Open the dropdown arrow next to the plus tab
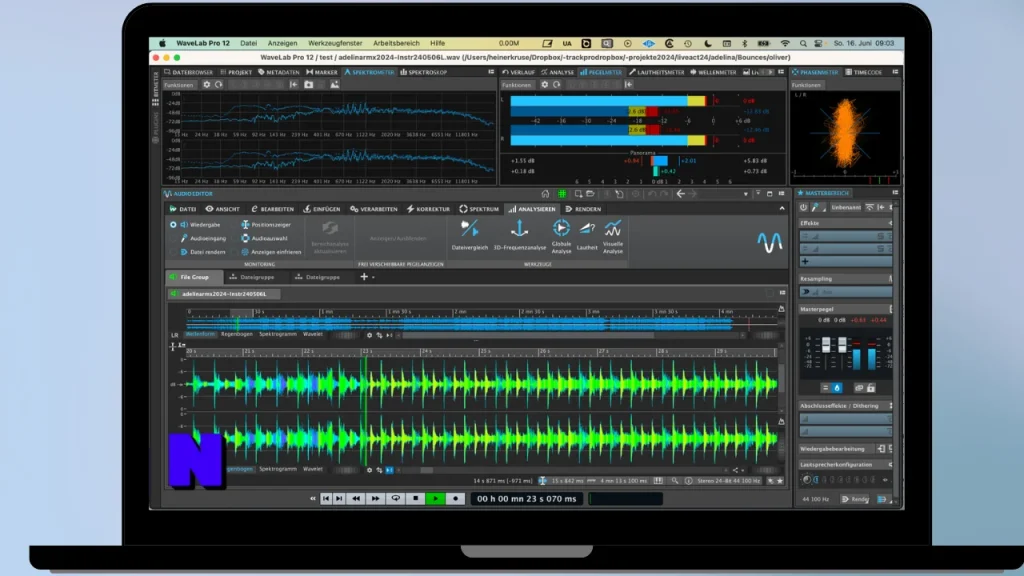Screen dimensions: 1024x576 point(374,278)
